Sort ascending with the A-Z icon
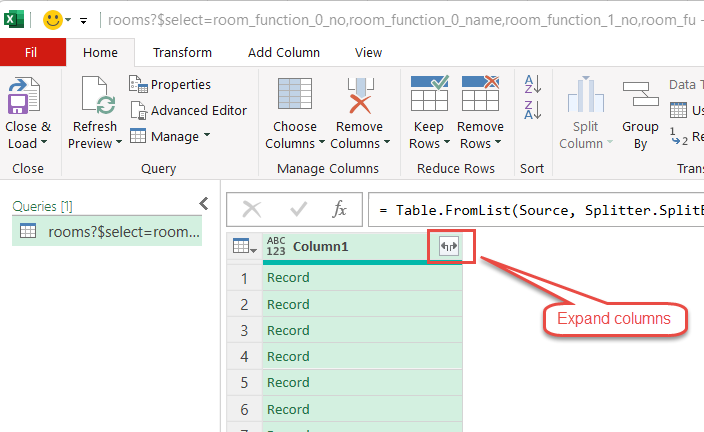 [x=533, y=85]
